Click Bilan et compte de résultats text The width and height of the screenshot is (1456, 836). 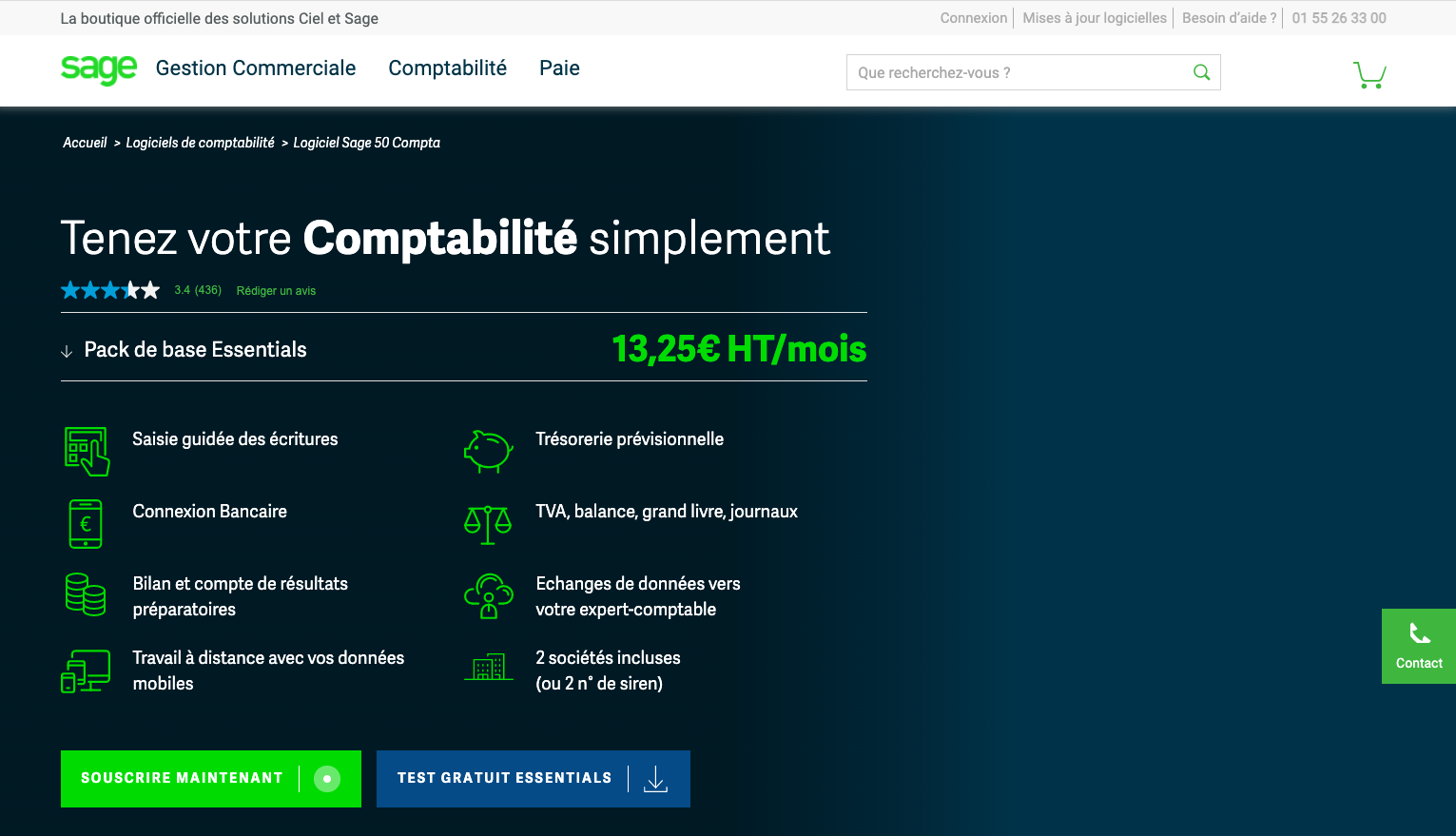coord(240,596)
